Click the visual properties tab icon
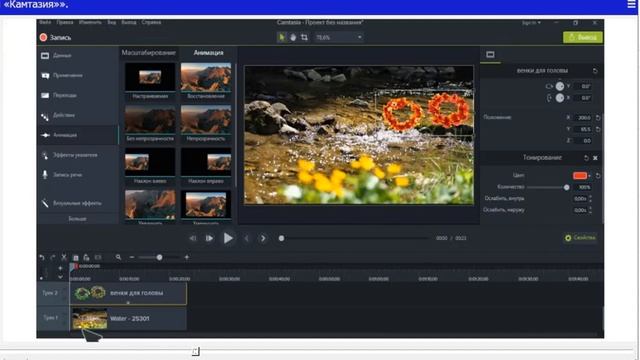 [x=490, y=55]
